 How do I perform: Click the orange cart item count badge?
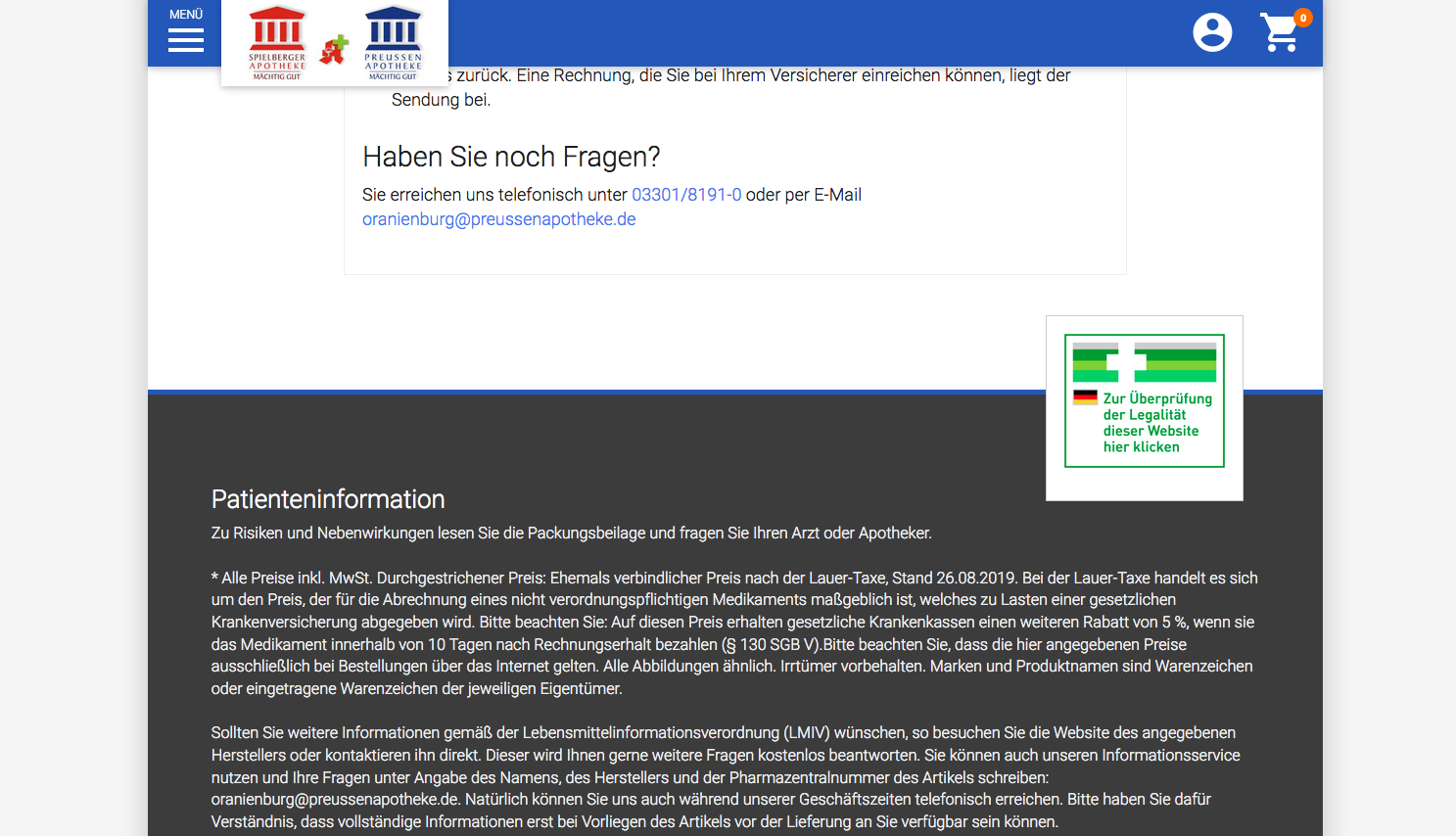pos(1302,18)
